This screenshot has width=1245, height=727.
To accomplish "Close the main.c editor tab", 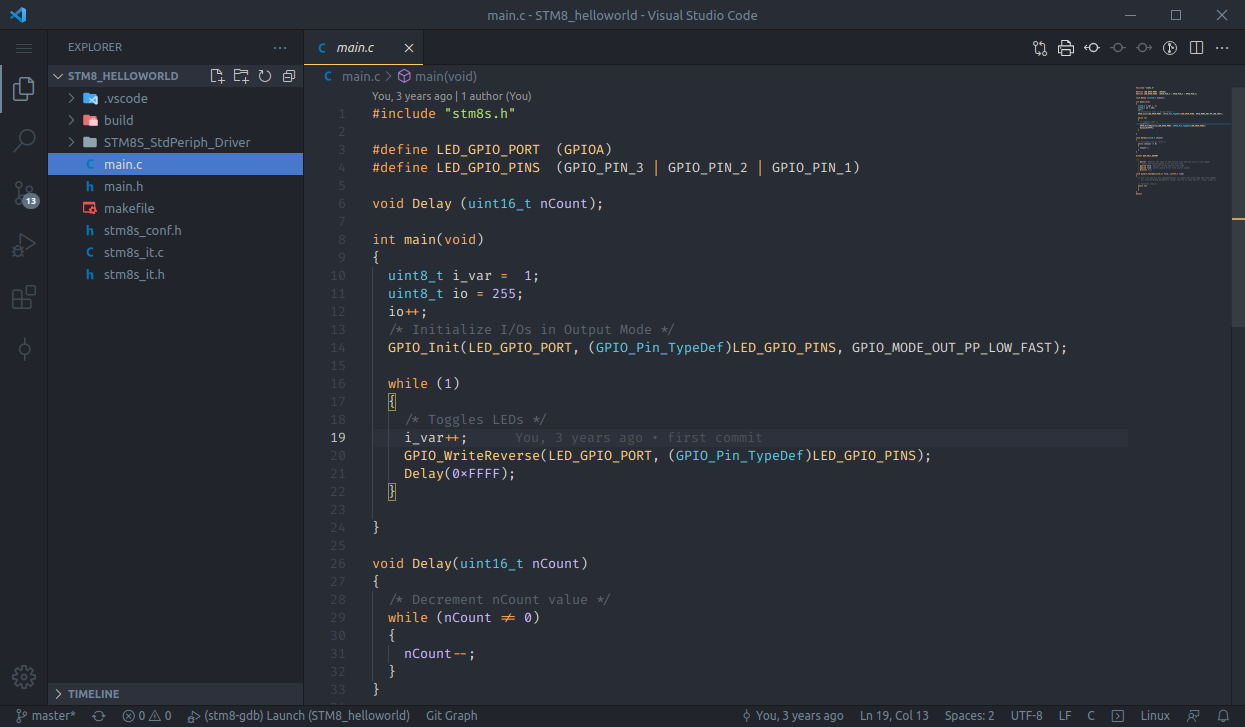I will click(409, 47).
